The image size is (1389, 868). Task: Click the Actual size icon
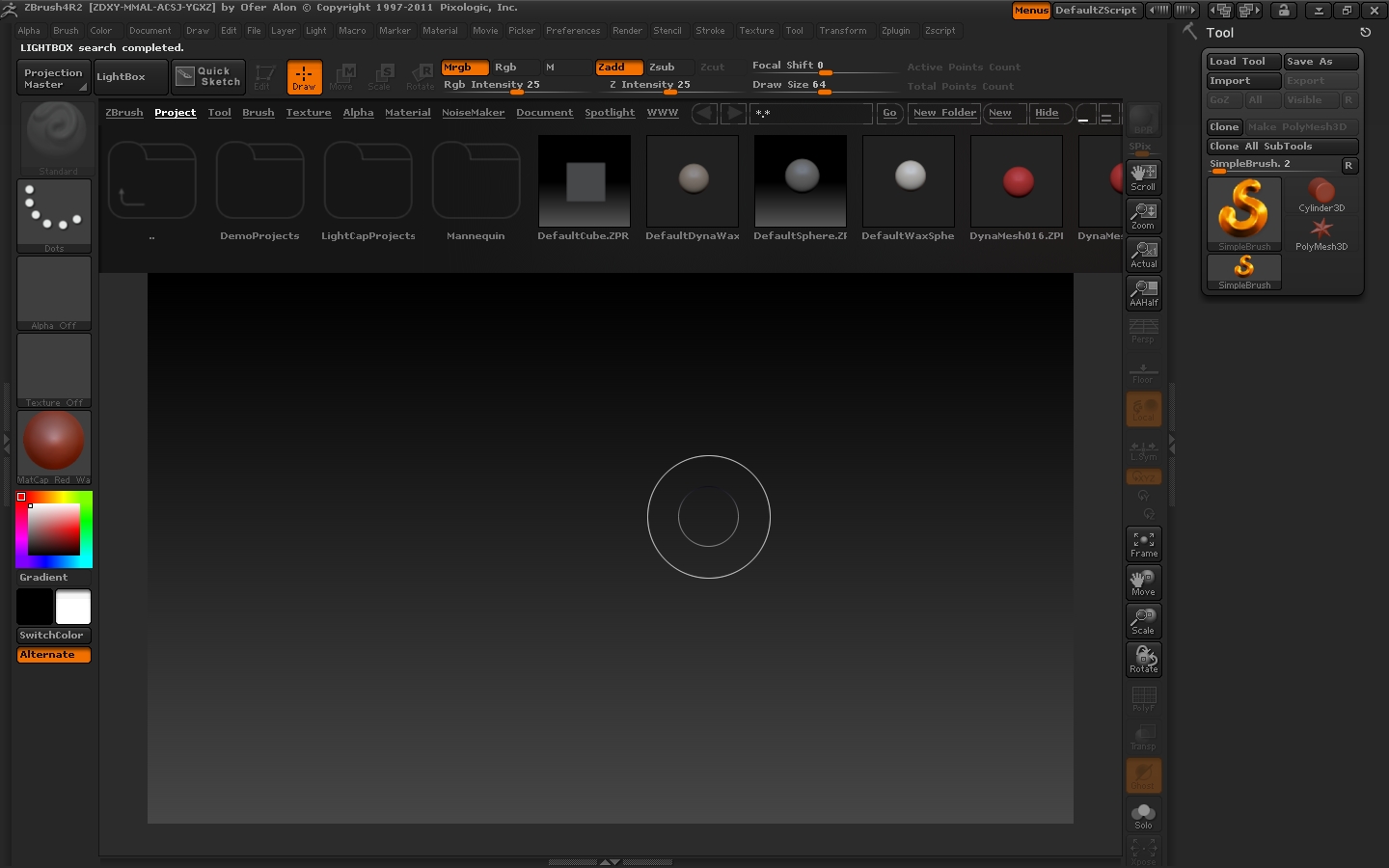pyautogui.click(x=1143, y=254)
